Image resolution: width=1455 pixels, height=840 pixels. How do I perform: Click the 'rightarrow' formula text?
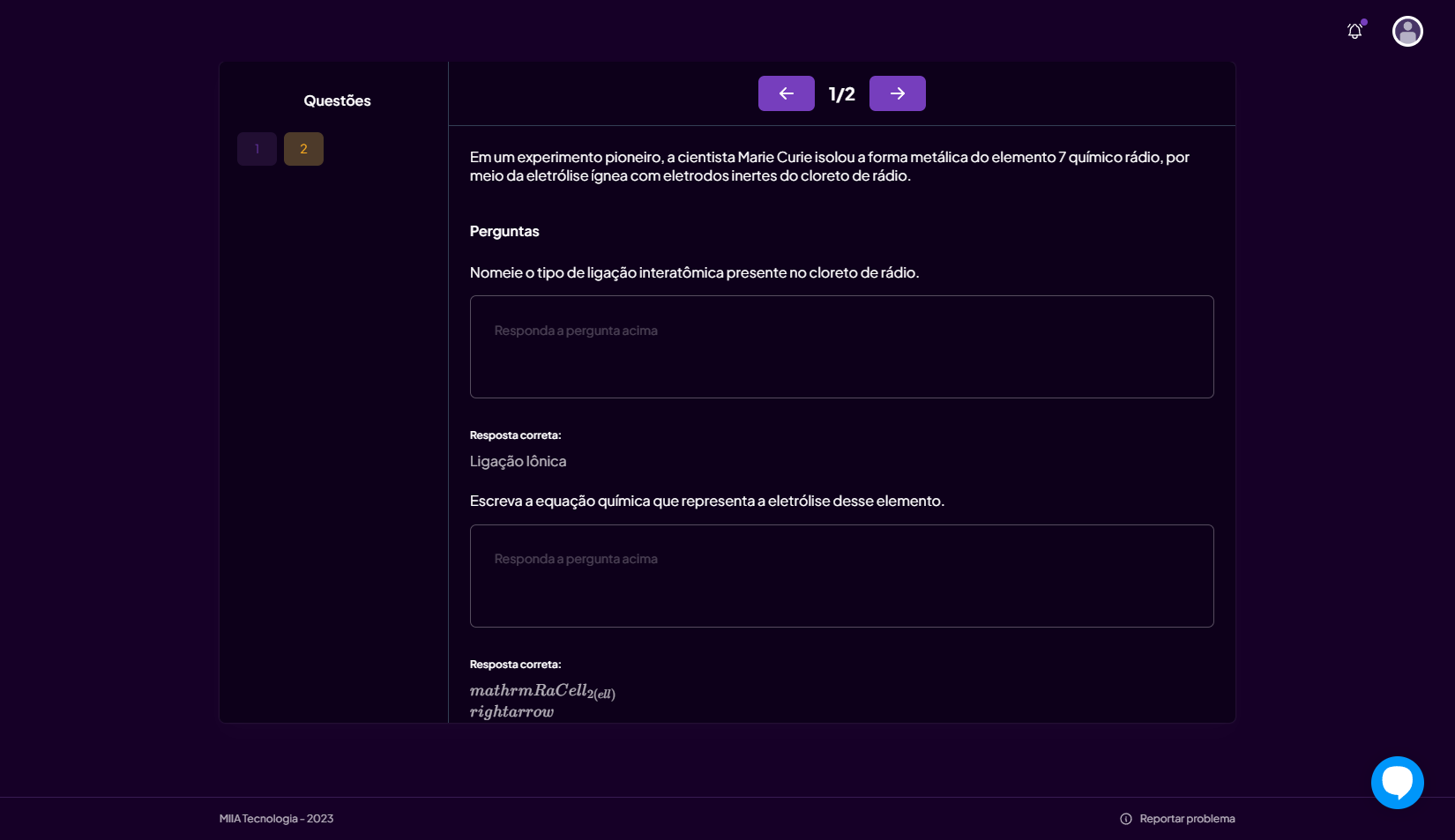click(x=511, y=711)
